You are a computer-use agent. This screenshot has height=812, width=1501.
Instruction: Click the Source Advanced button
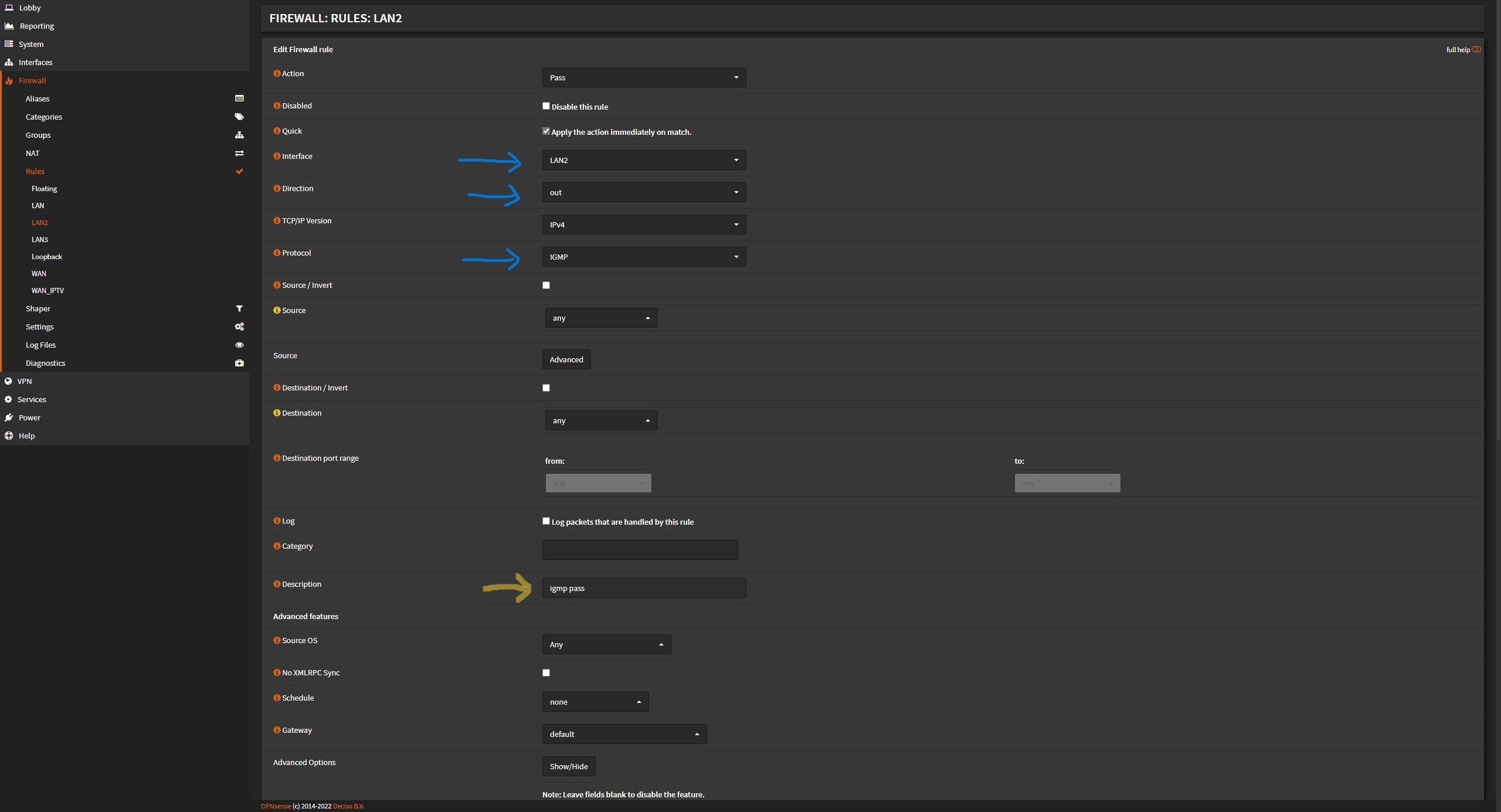[x=566, y=359]
